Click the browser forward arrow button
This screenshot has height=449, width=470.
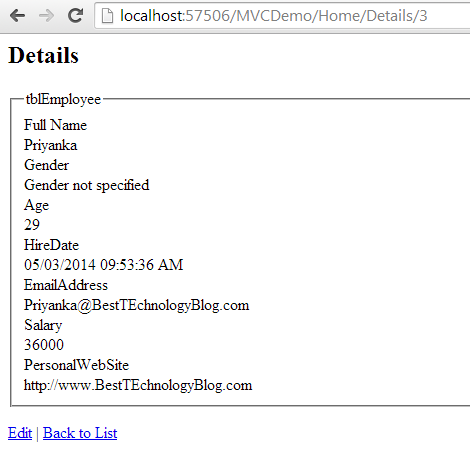click(46, 15)
